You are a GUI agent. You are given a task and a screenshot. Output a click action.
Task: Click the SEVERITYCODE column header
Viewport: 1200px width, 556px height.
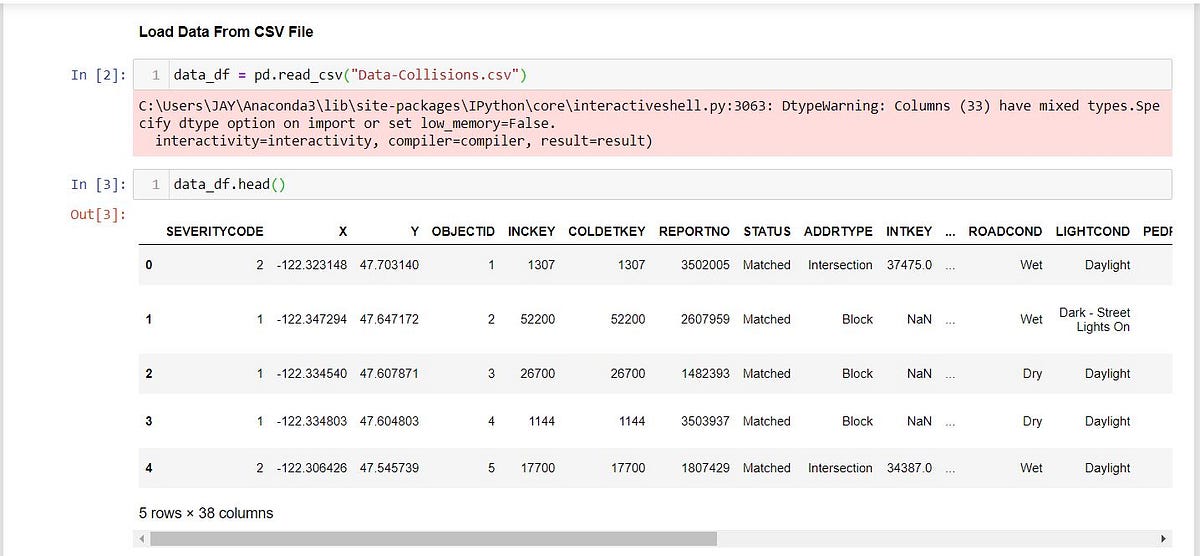click(x=215, y=231)
